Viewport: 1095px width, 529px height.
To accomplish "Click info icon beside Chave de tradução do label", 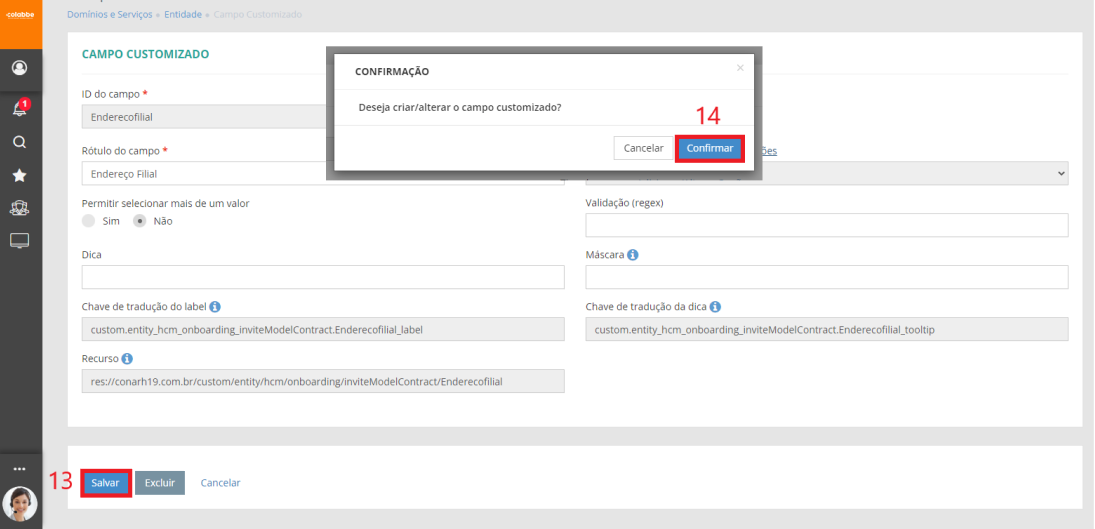I will coord(215,307).
